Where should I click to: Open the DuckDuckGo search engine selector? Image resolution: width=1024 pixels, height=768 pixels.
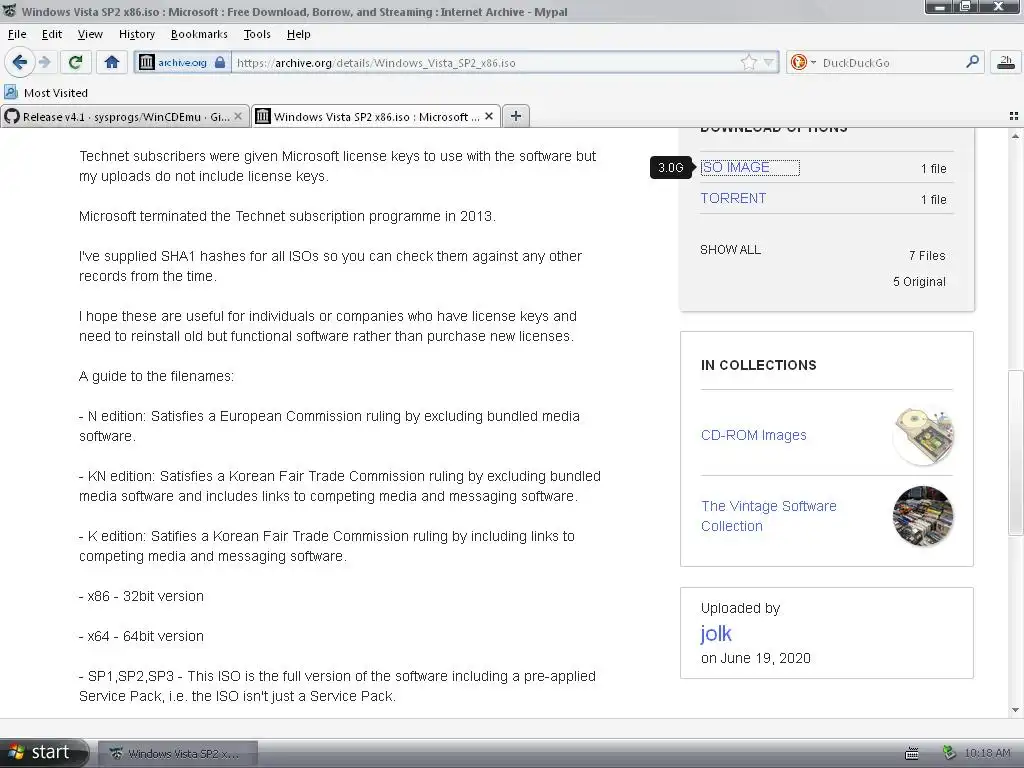click(x=803, y=63)
